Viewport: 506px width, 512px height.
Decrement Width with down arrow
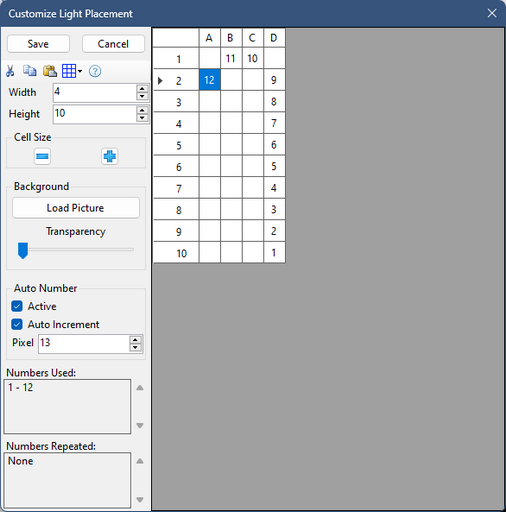[x=142, y=97]
